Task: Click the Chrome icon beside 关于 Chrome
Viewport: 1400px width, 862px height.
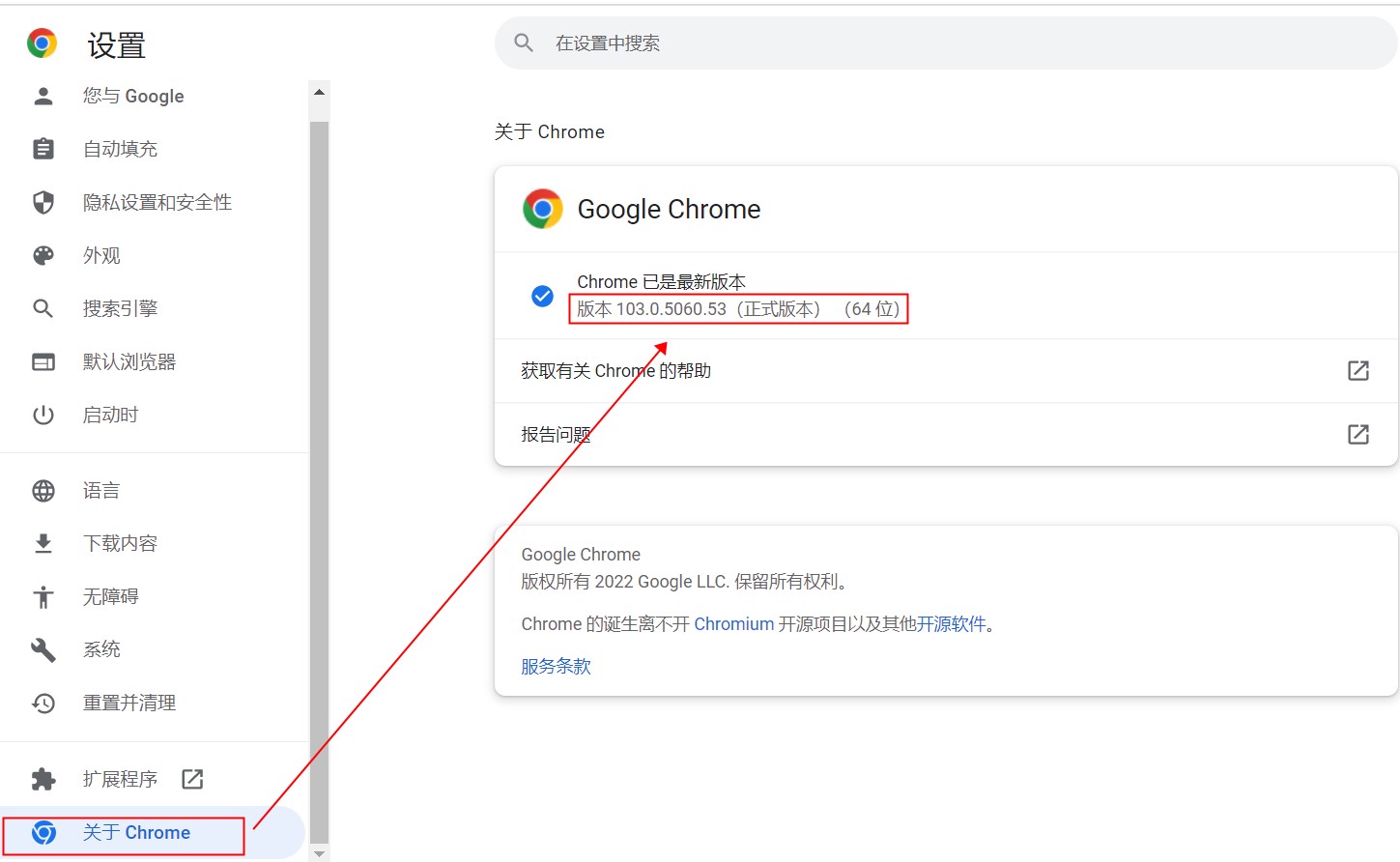Action: pos(43,832)
